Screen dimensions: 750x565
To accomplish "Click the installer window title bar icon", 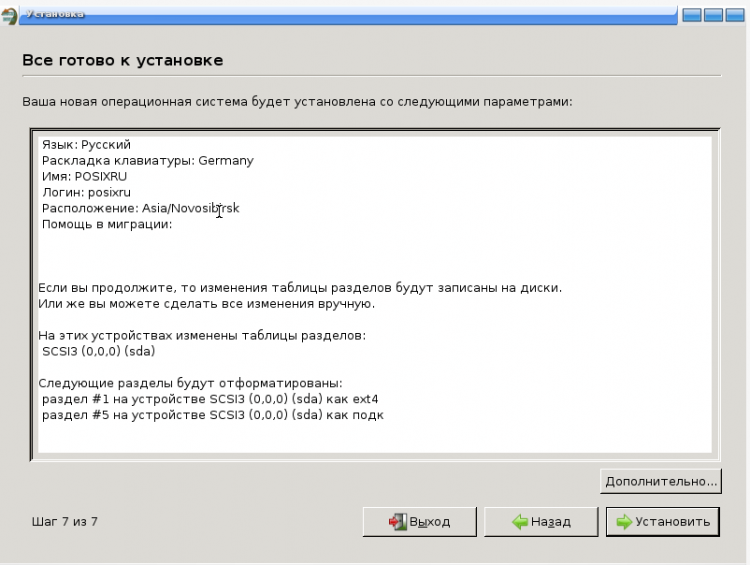I will 9,15.
